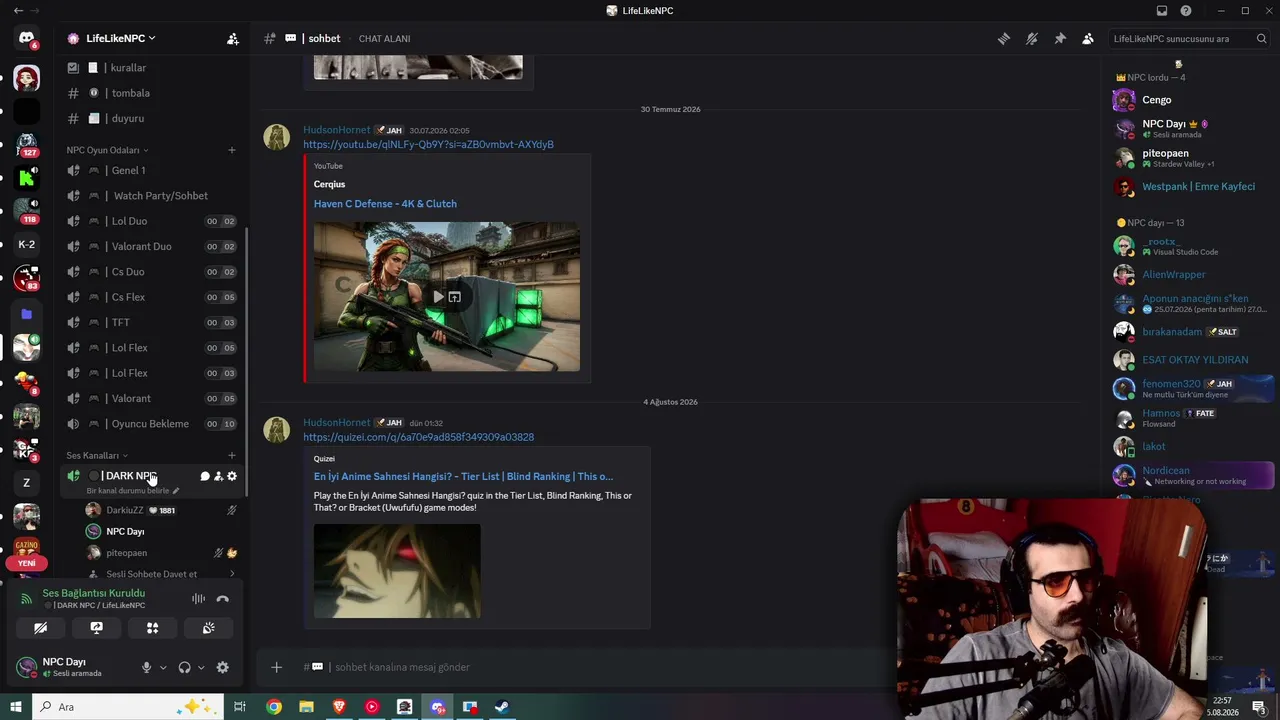Invite people to LifeLikeNPC server

tap(233, 39)
